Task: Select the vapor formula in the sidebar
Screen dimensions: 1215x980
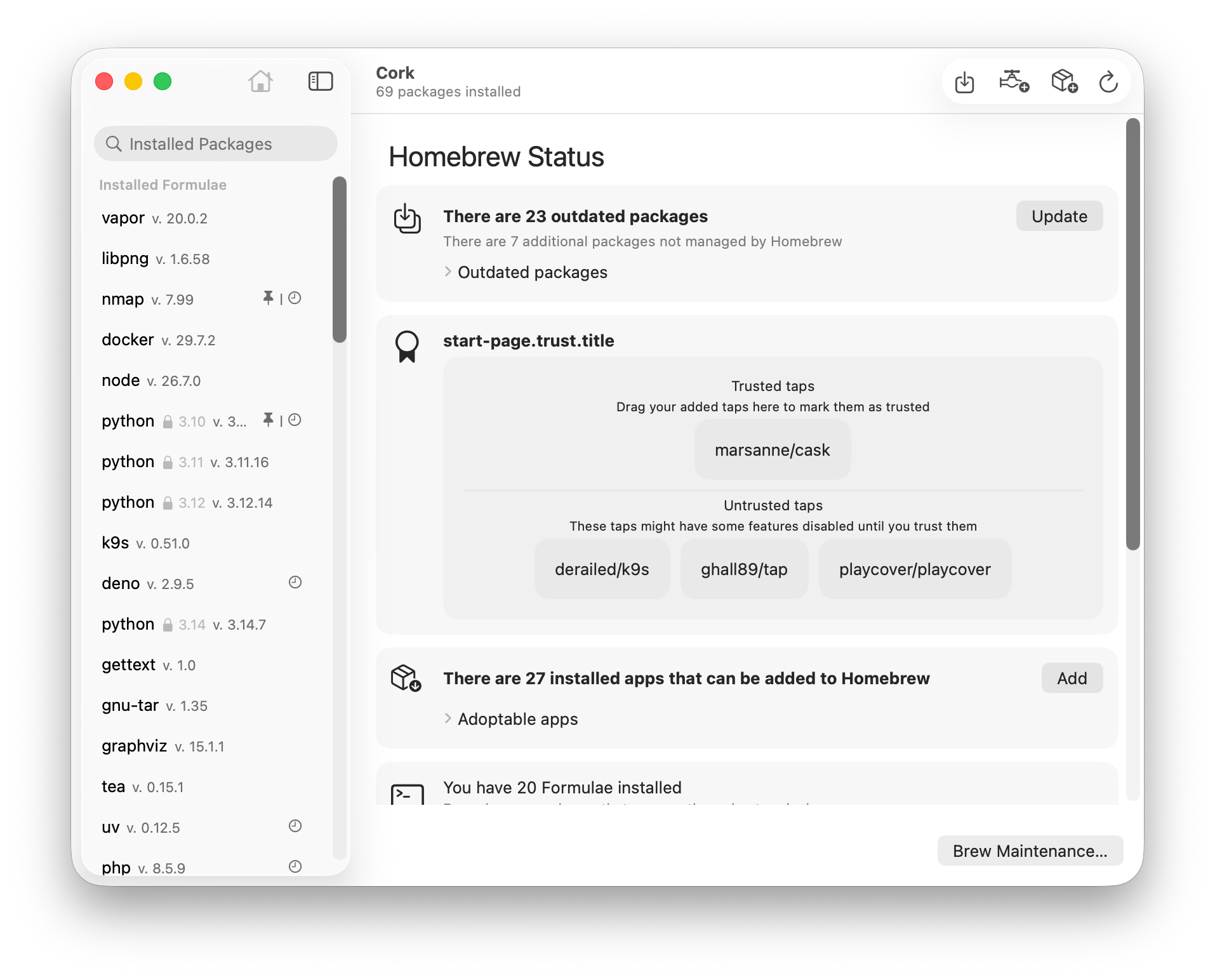Action: (204, 218)
